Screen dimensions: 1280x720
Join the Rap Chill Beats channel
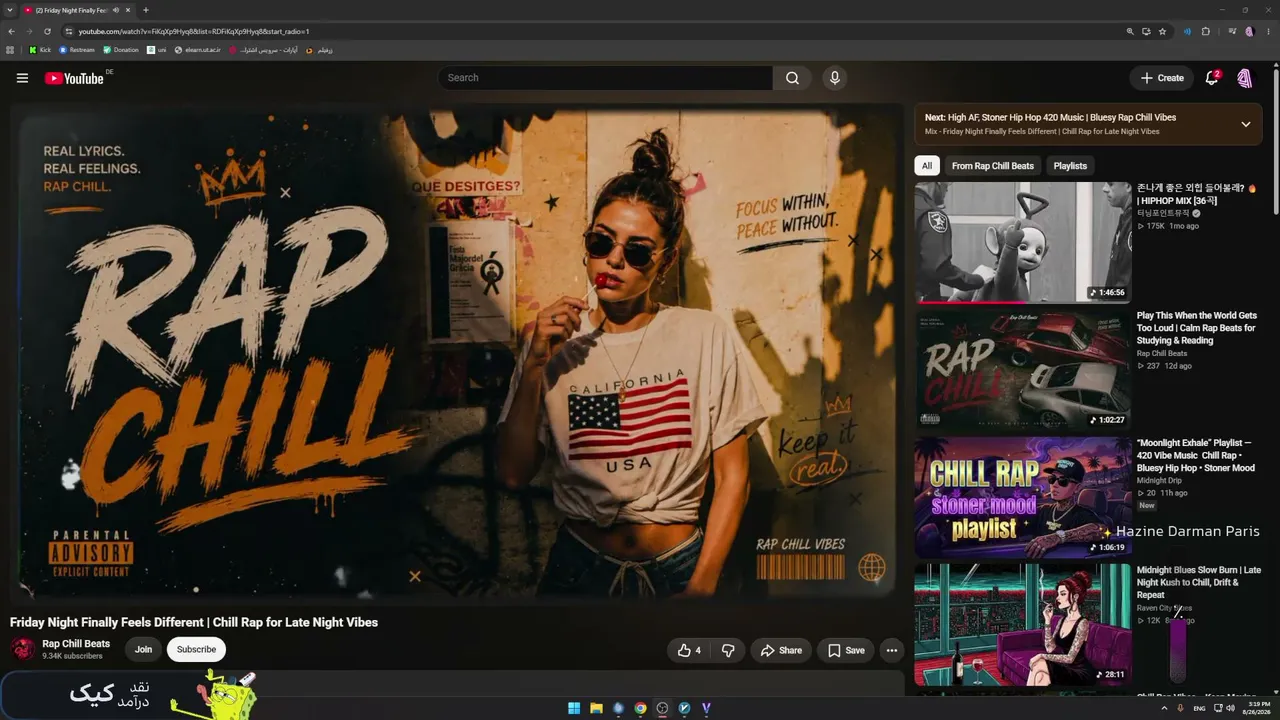pyautogui.click(x=144, y=650)
